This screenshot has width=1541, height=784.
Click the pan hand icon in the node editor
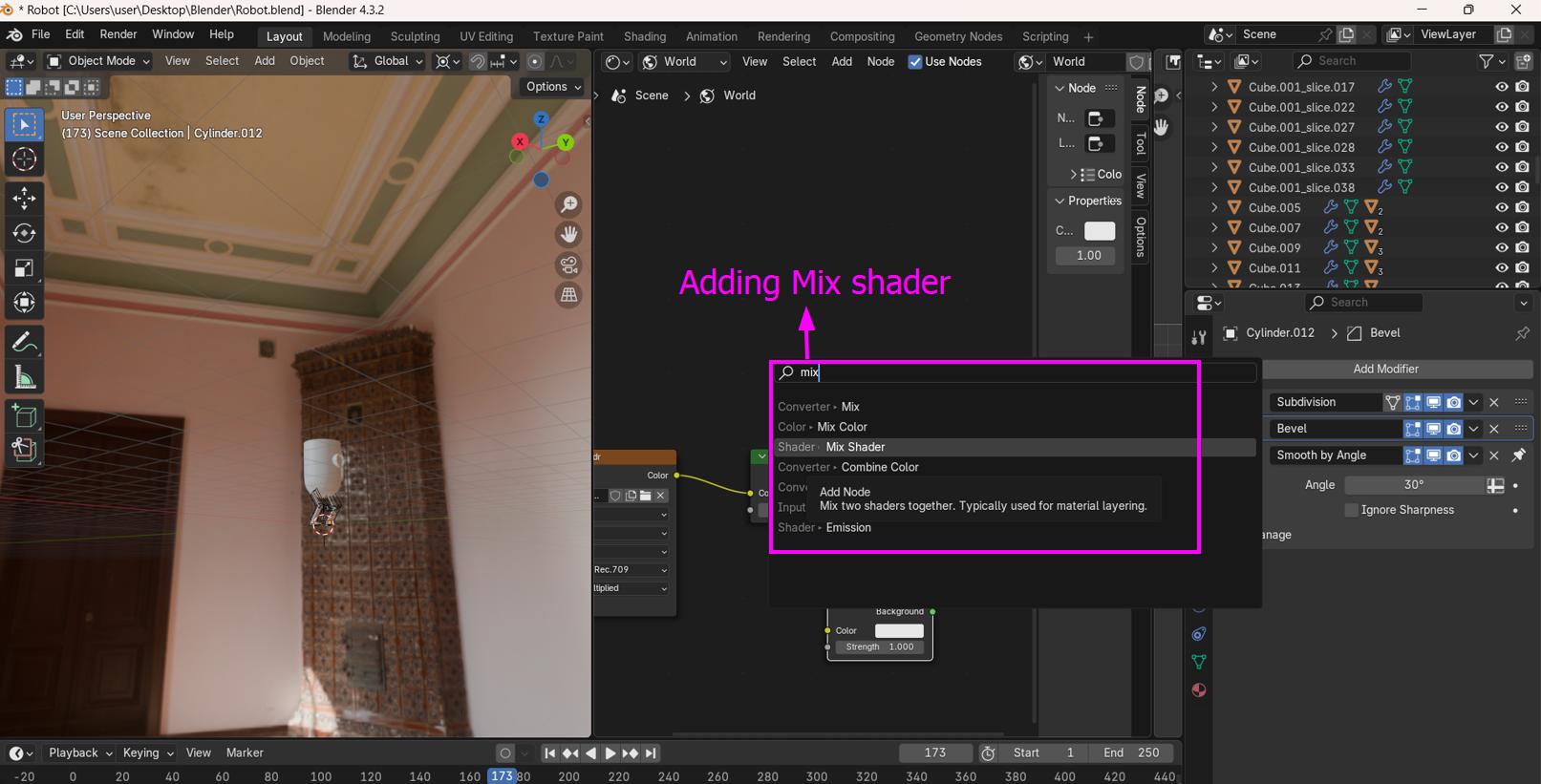click(1161, 127)
